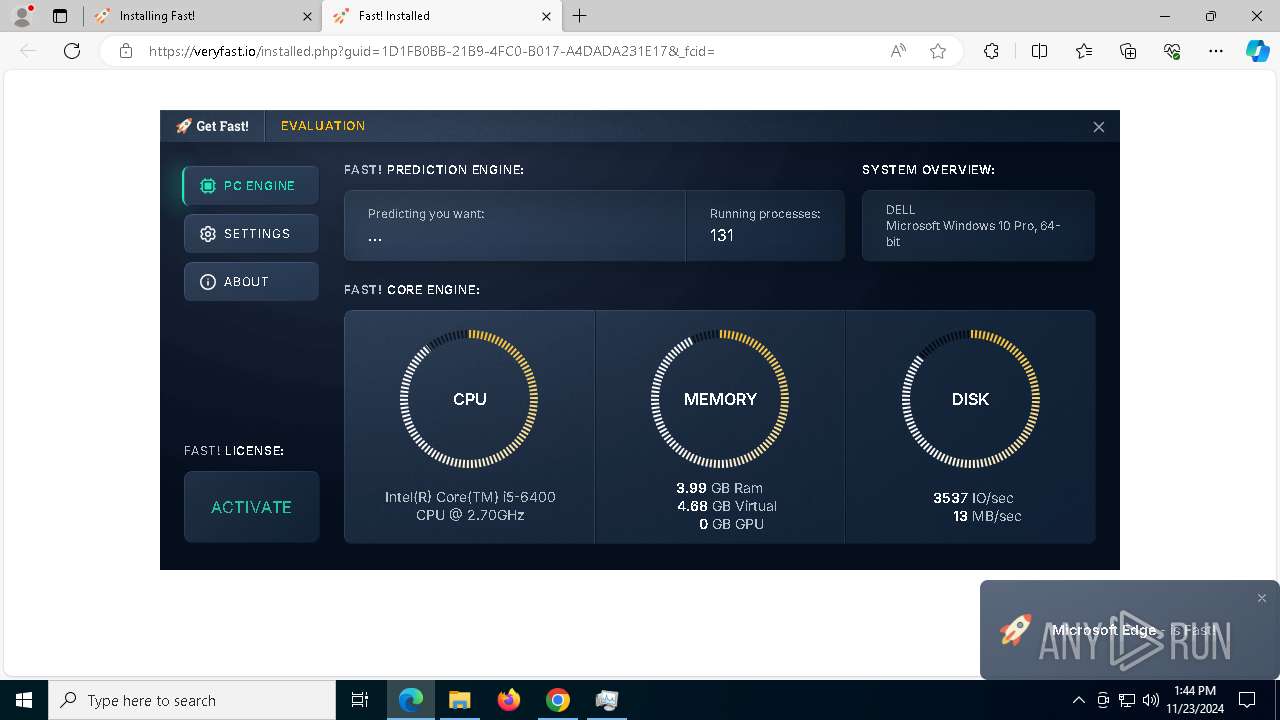The image size is (1280, 720).
Task: Click the rocket icon in notification
Action: click(1015, 630)
